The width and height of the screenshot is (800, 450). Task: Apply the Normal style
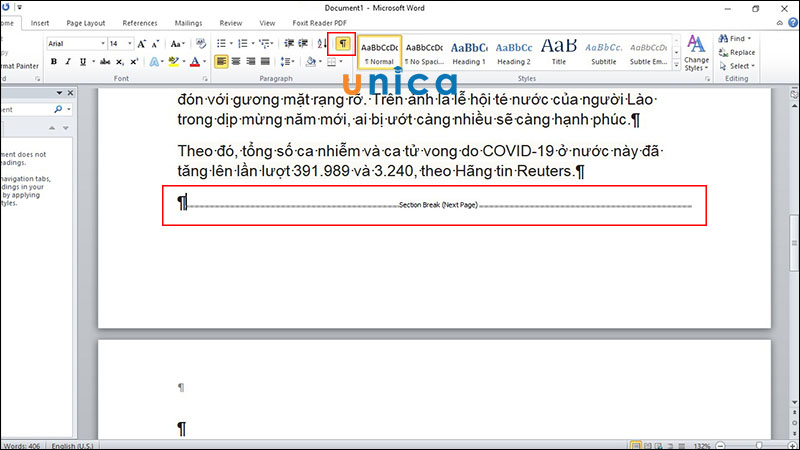point(380,52)
